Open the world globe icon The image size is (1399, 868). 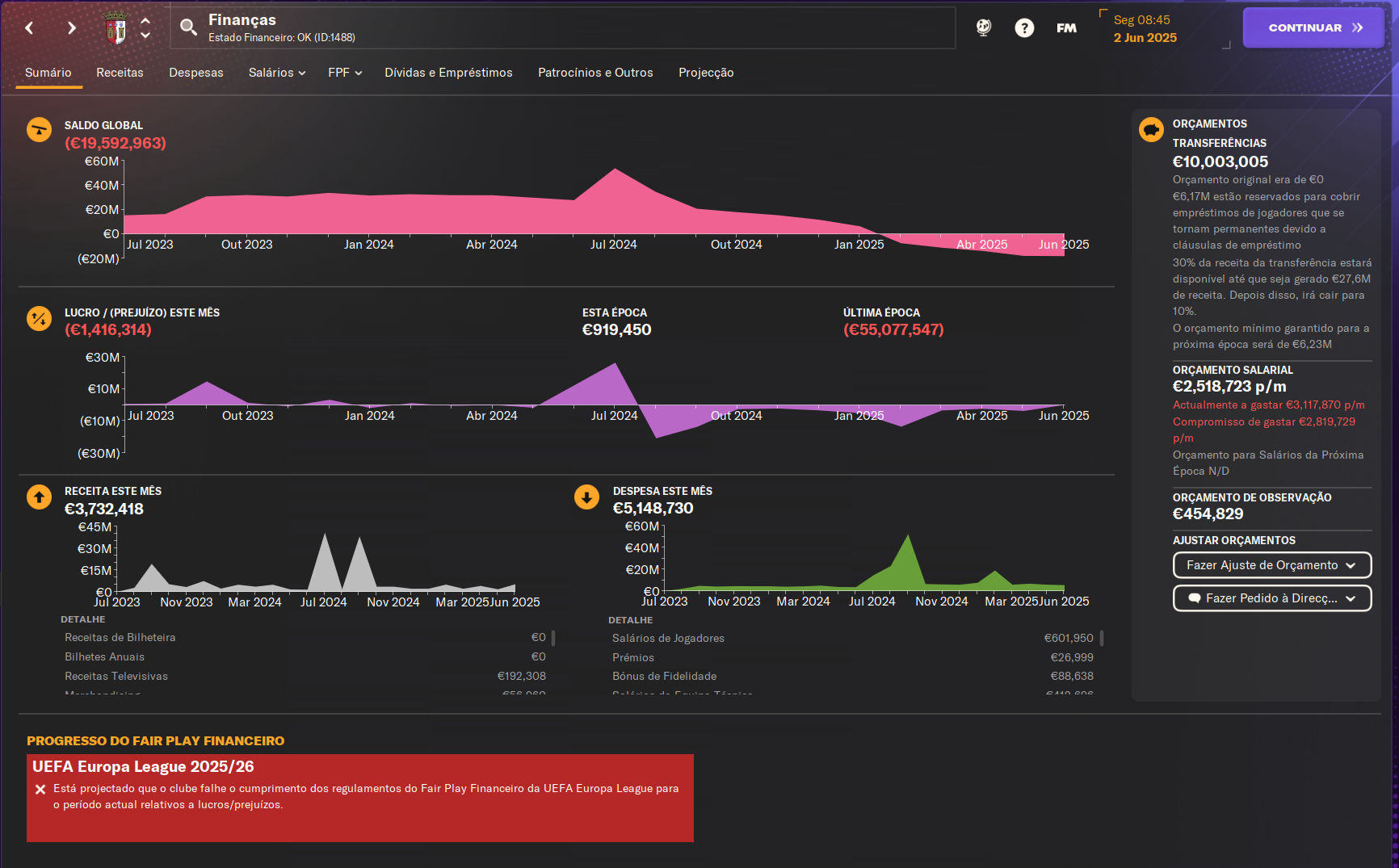(x=983, y=27)
